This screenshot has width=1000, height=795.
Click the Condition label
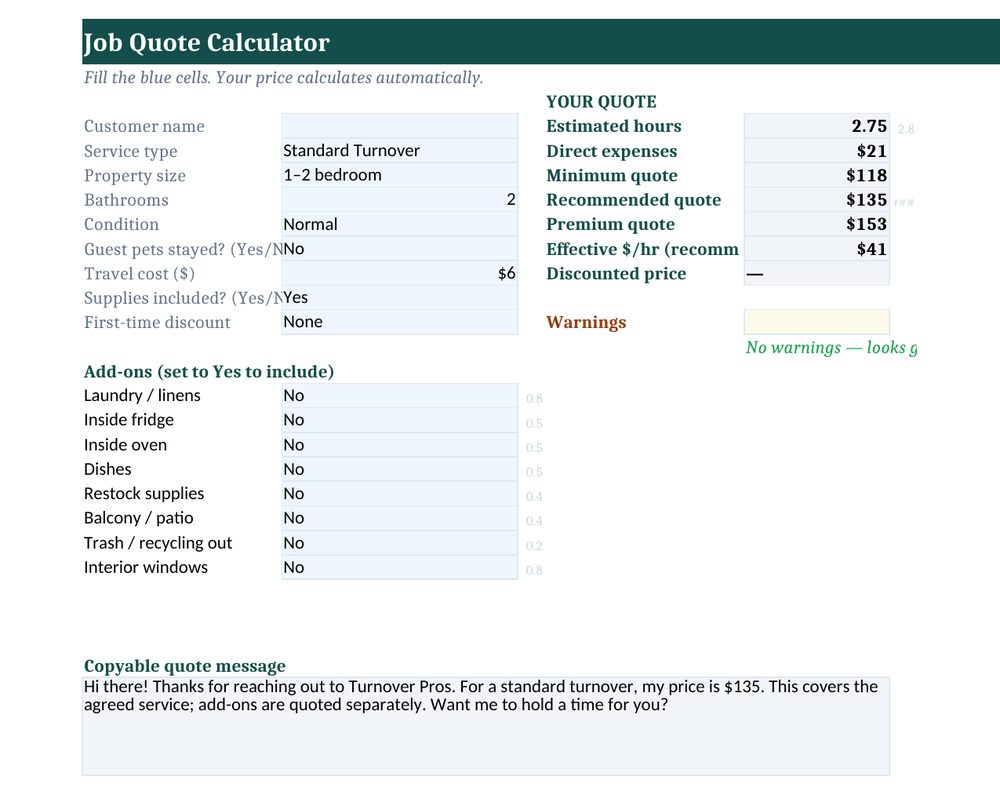tap(121, 224)
